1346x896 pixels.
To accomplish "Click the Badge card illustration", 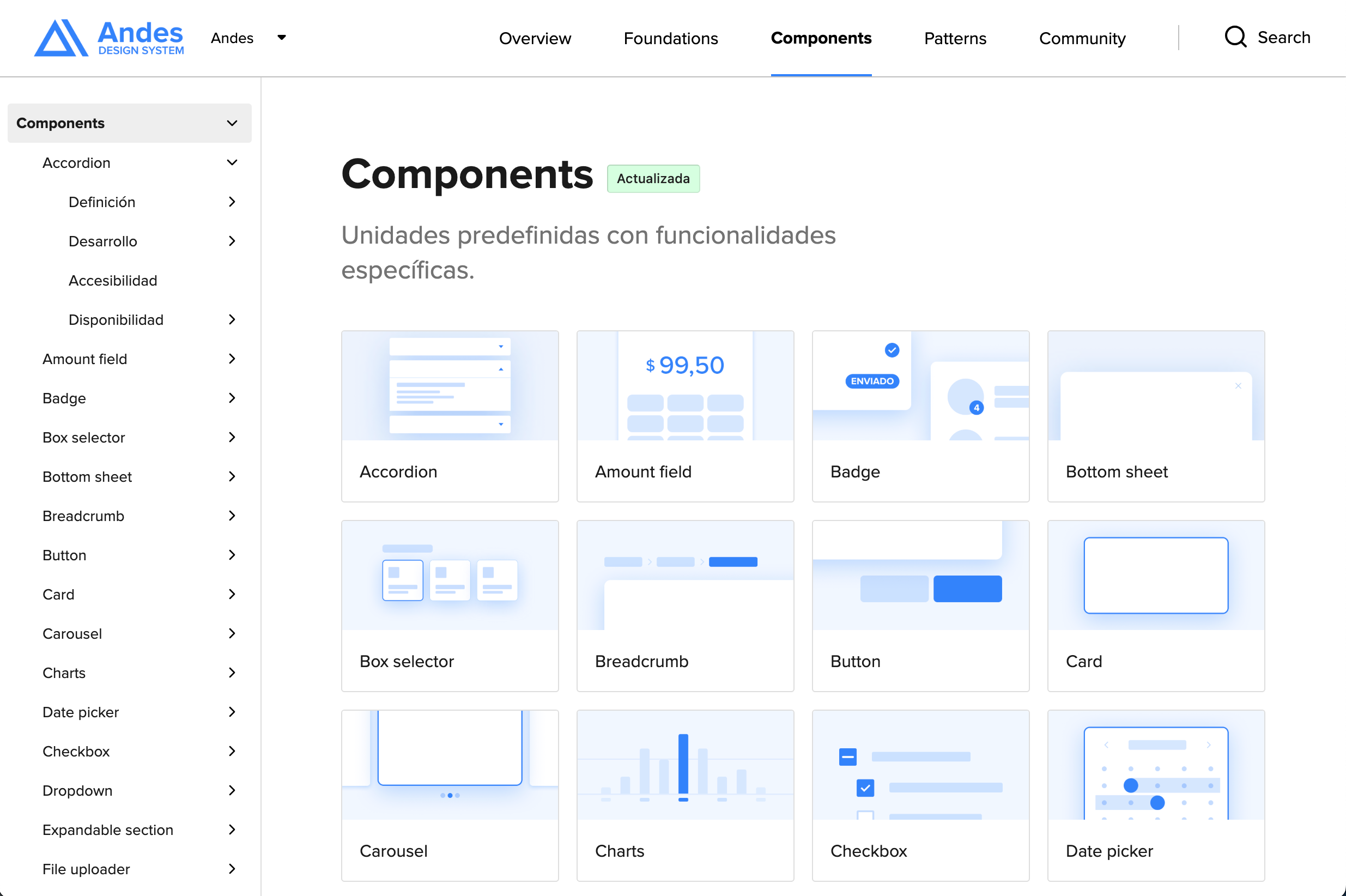I will (x=920, y=386).
